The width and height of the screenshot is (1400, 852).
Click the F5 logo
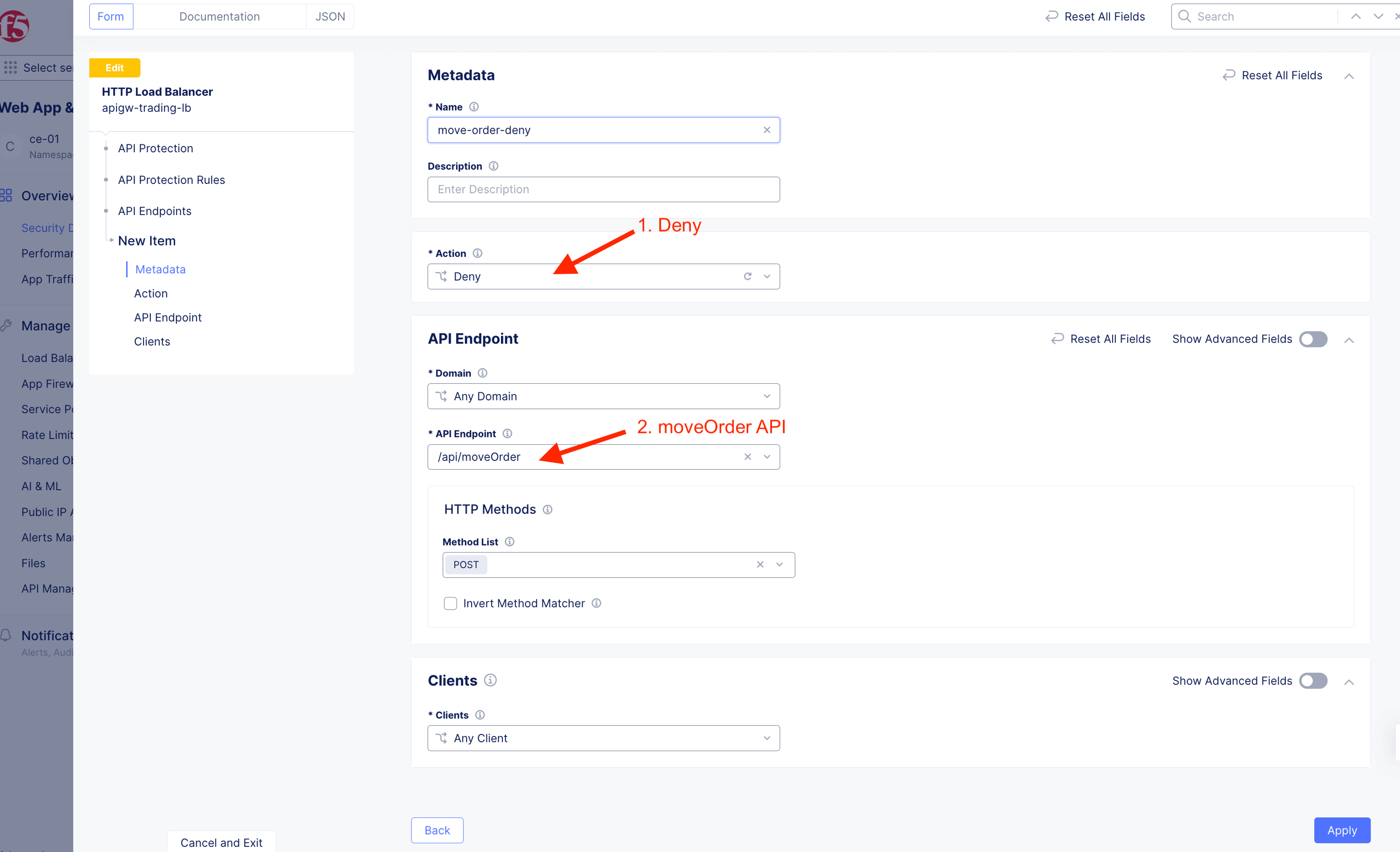coord(15,26)
